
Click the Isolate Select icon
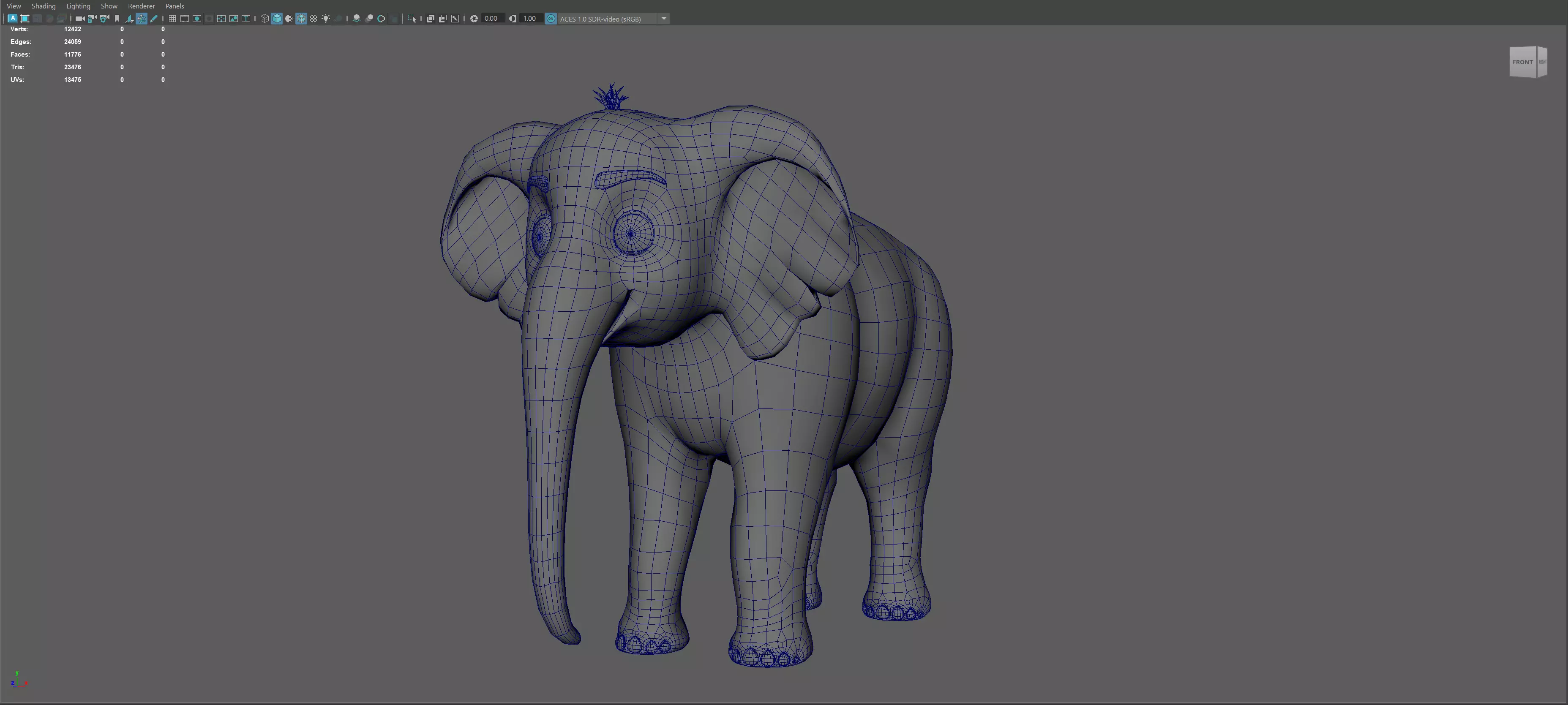pos(412,19)
